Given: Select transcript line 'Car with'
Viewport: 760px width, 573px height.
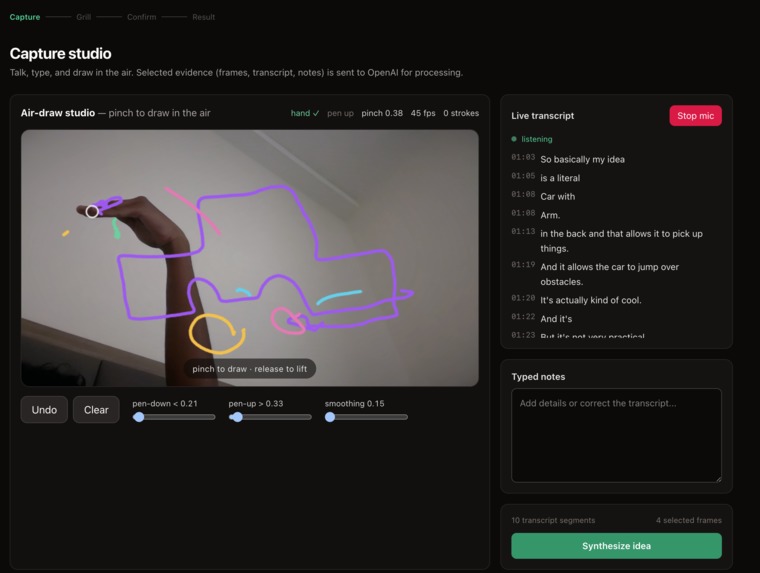Looking at the screenshot, I should coord(557,196).
